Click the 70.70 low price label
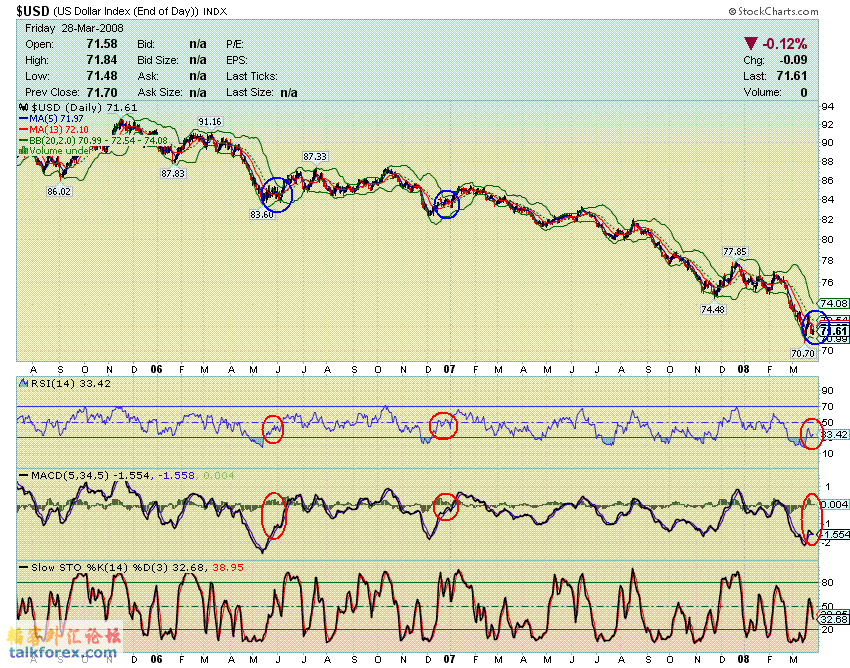 (x=803, y=353)
